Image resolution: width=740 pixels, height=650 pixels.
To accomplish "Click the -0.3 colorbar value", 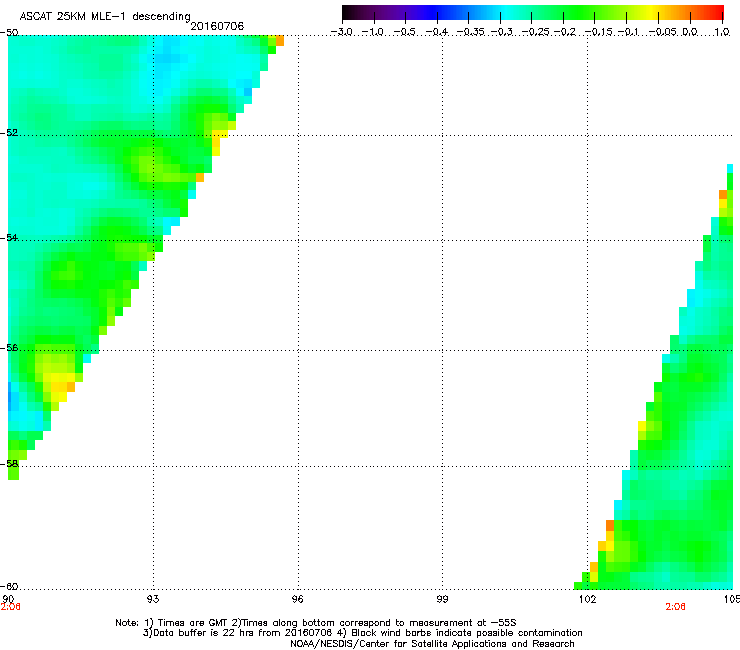I will click(x=502, y=32).
